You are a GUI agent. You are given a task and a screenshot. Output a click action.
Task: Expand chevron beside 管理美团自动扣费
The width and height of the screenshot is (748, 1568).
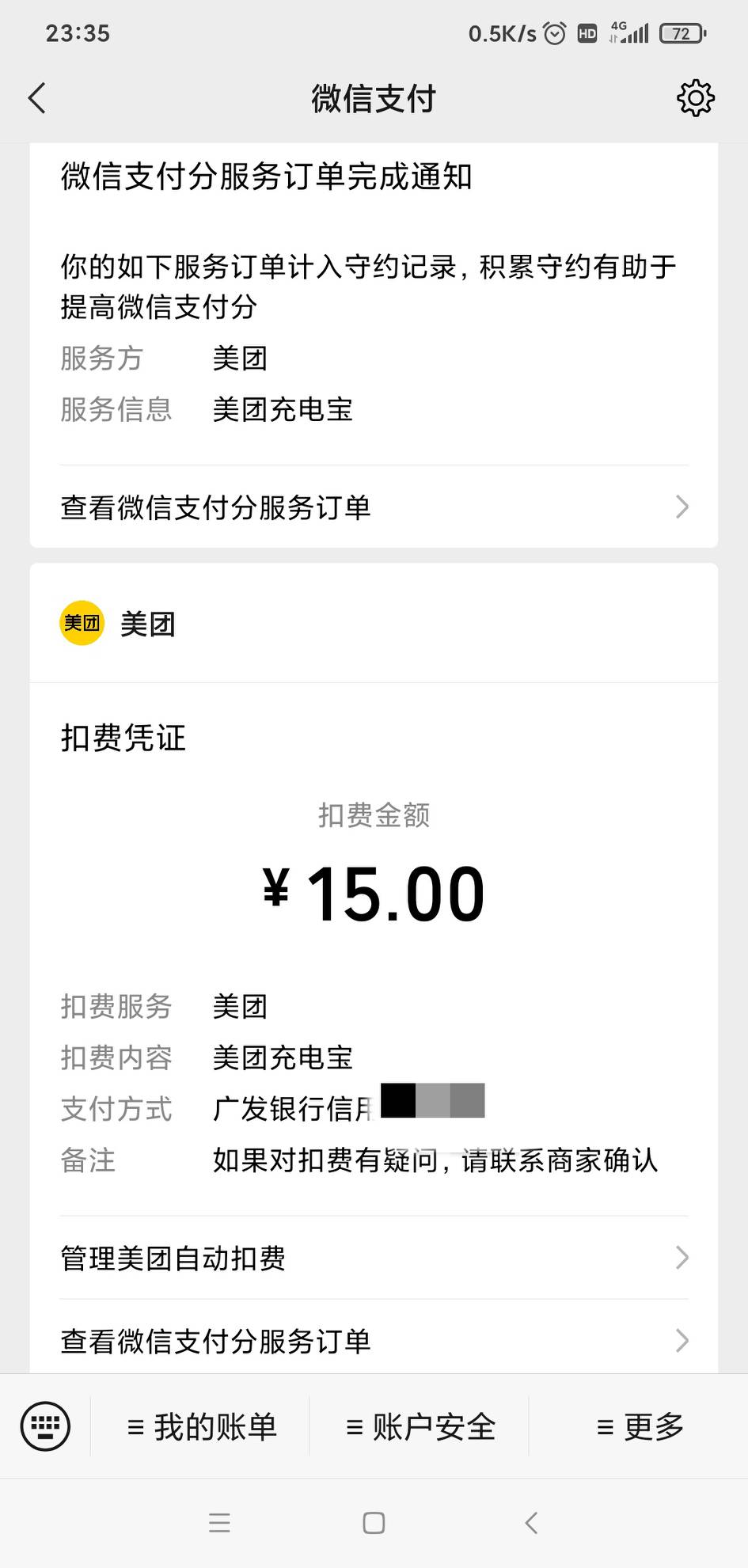tap(682, 1257)
